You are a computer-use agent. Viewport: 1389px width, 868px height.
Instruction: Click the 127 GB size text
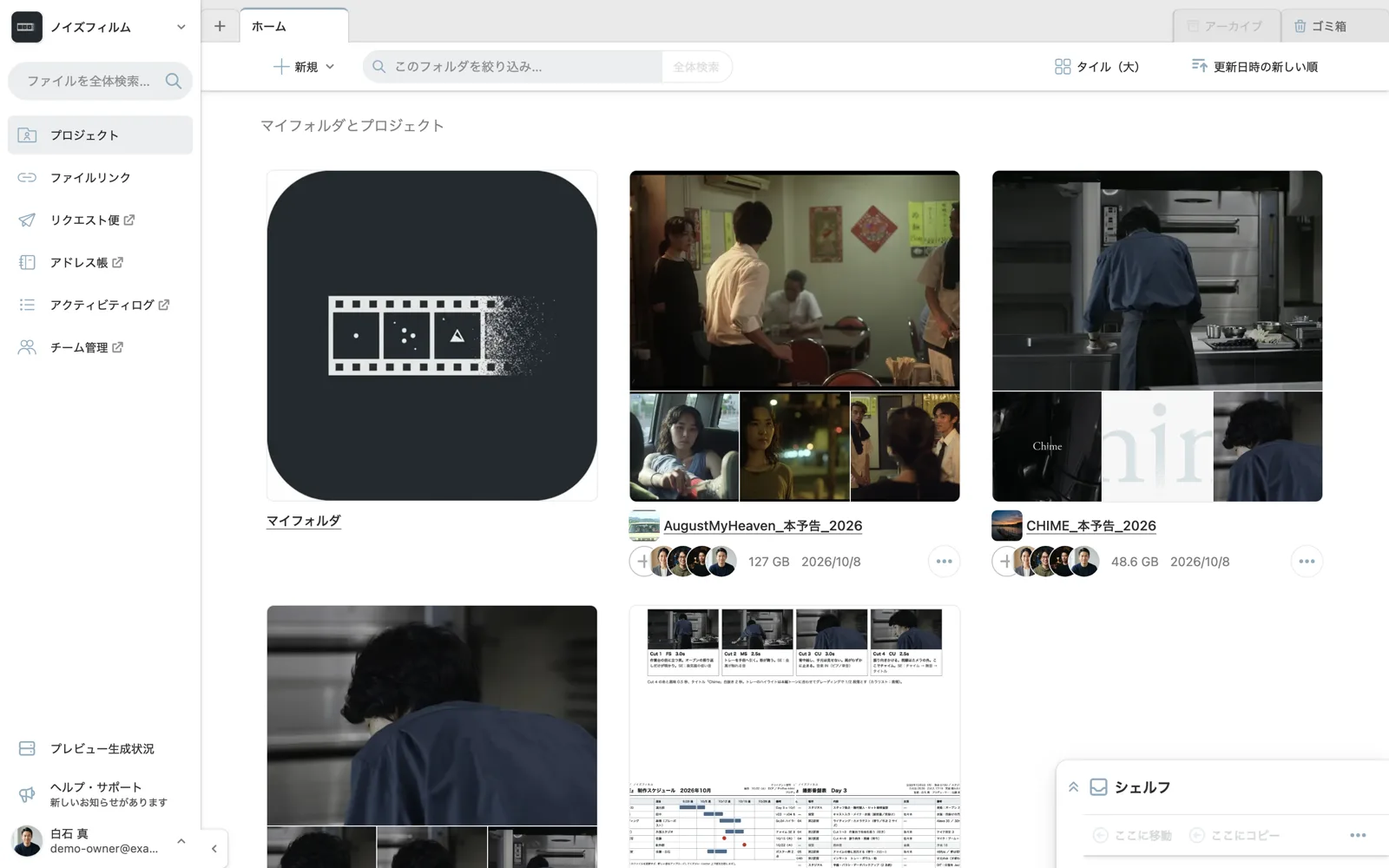(769, 562)
